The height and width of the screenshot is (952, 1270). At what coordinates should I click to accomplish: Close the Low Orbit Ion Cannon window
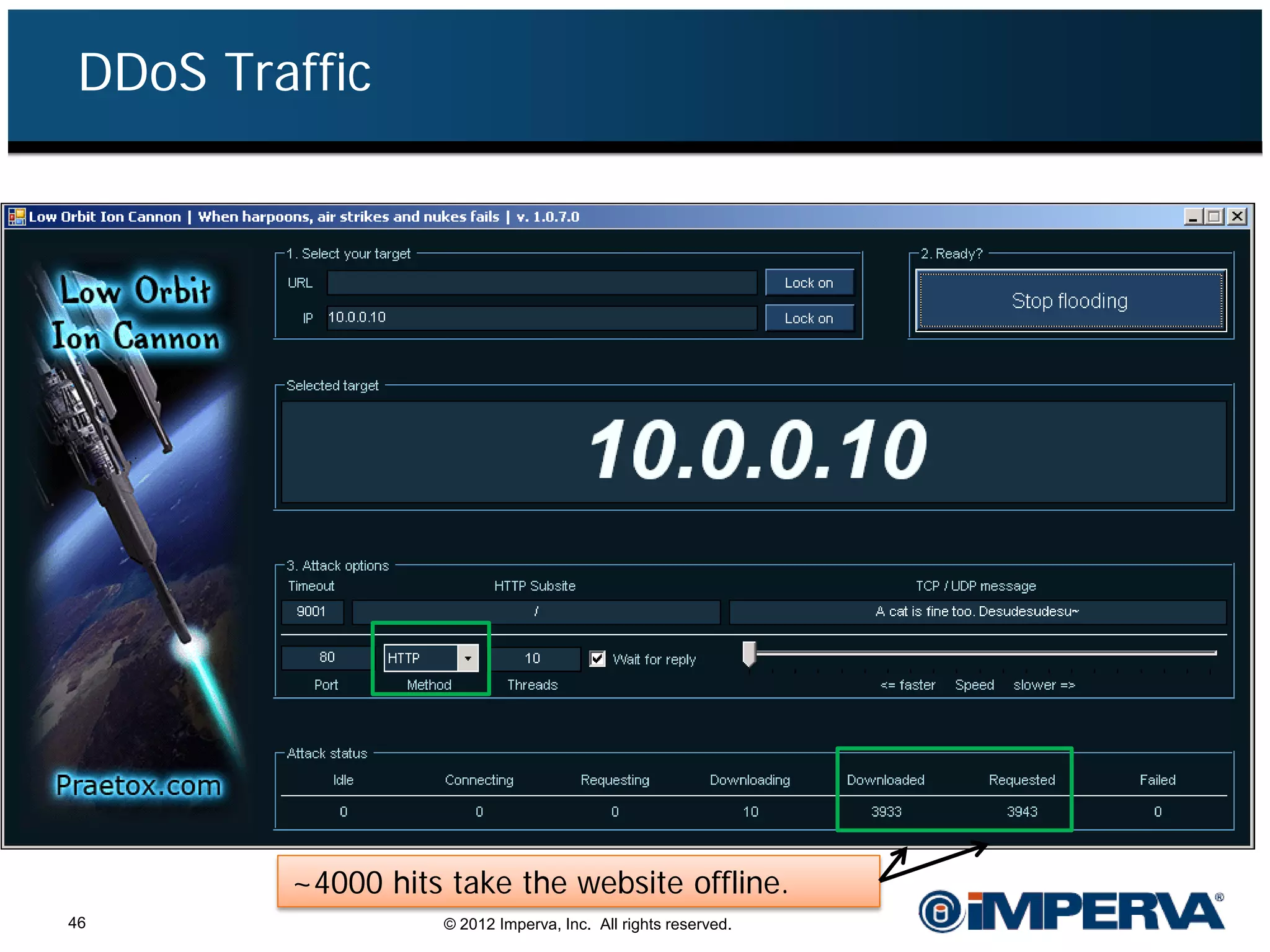(1237, 216)
